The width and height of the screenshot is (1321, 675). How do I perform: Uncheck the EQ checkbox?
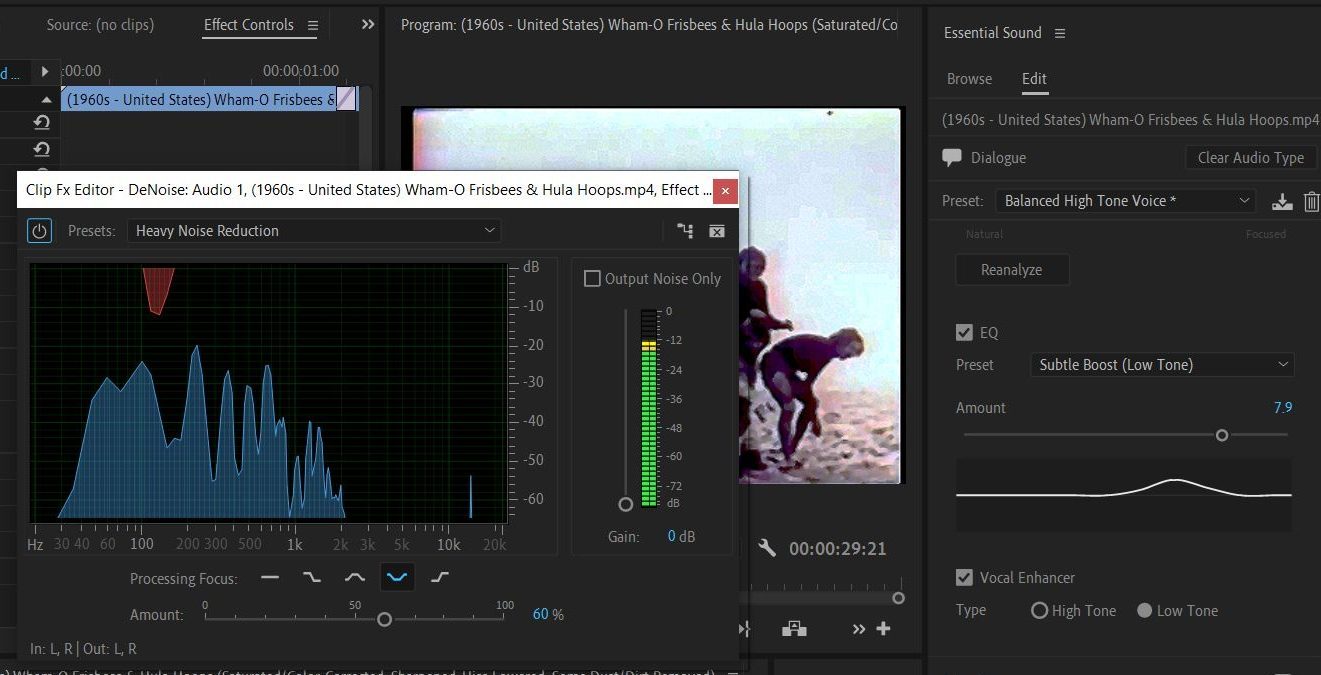tap(964, 333)
